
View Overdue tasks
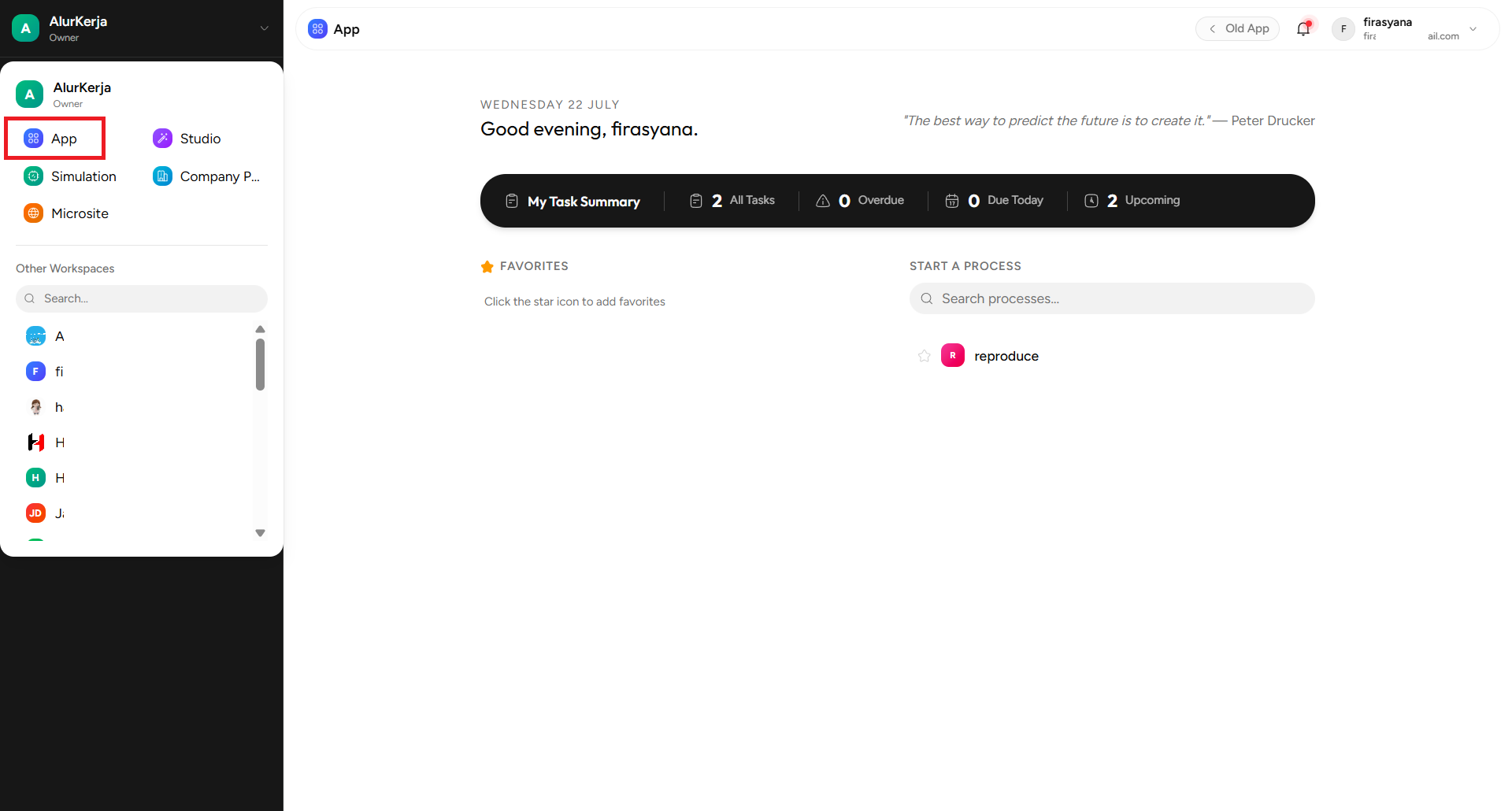tap(859, 201)
